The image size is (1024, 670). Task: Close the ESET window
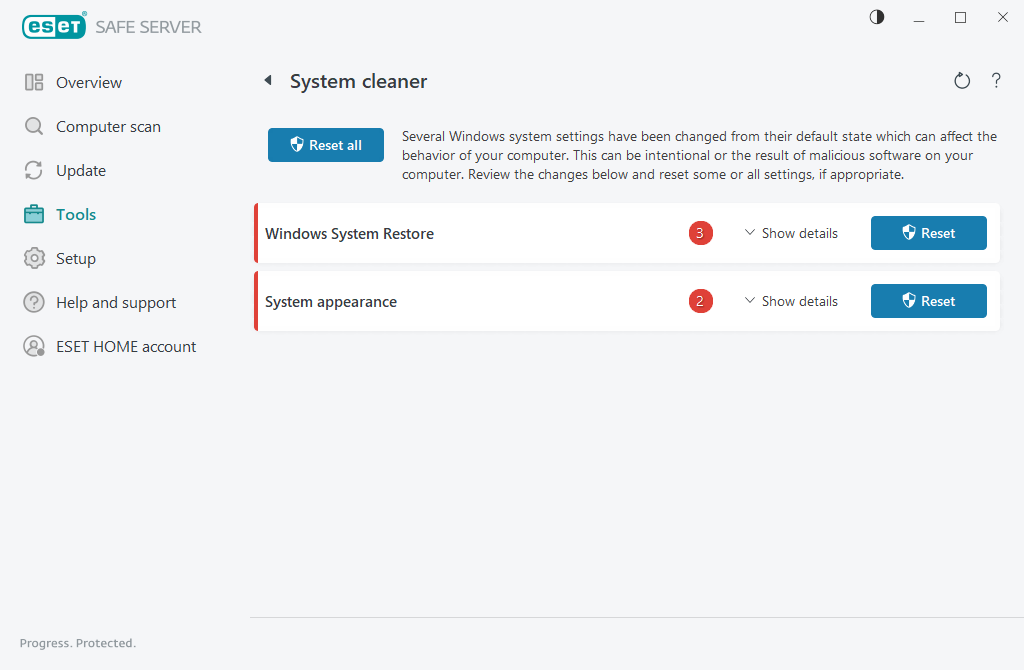[x=1002, y=18]
